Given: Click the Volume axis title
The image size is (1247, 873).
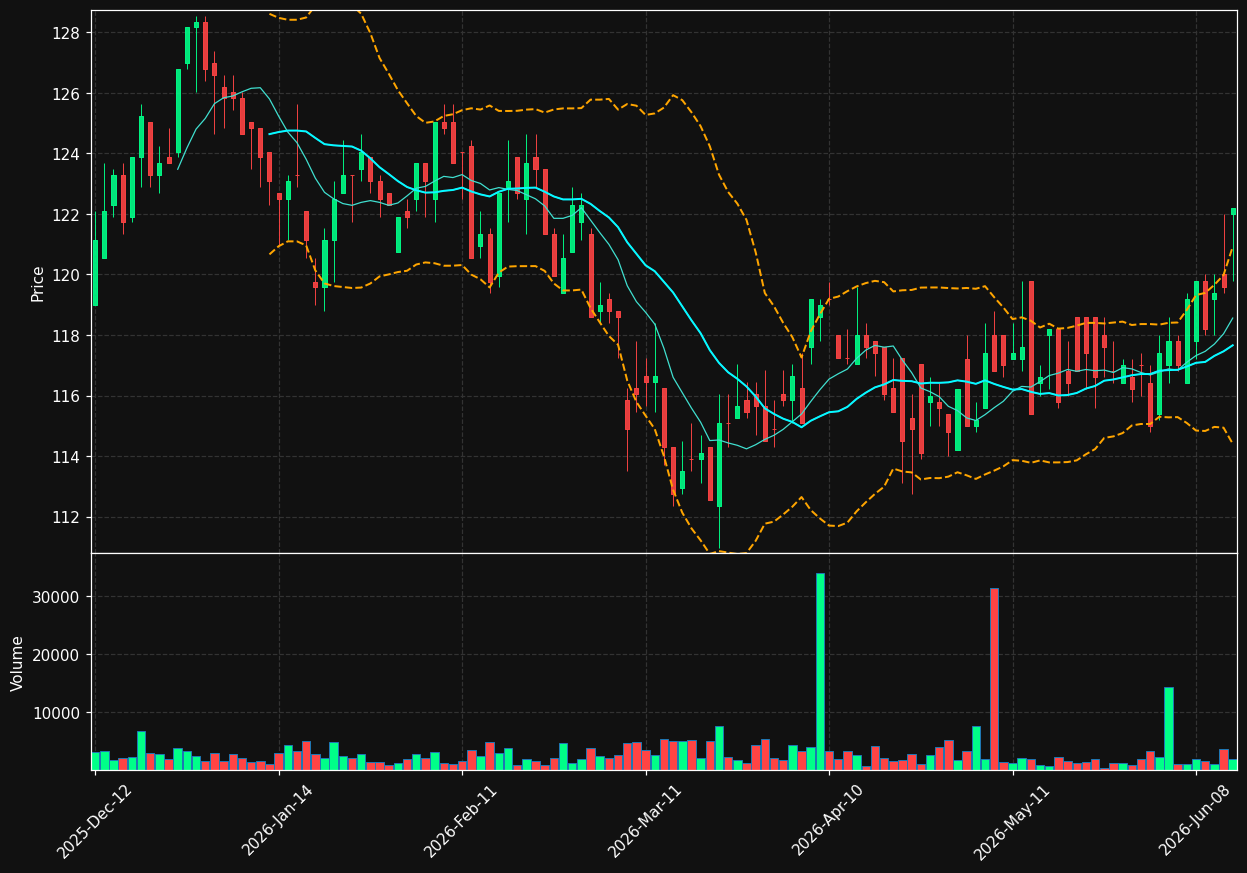Looking at the screenshot, I should coord(18,663).
